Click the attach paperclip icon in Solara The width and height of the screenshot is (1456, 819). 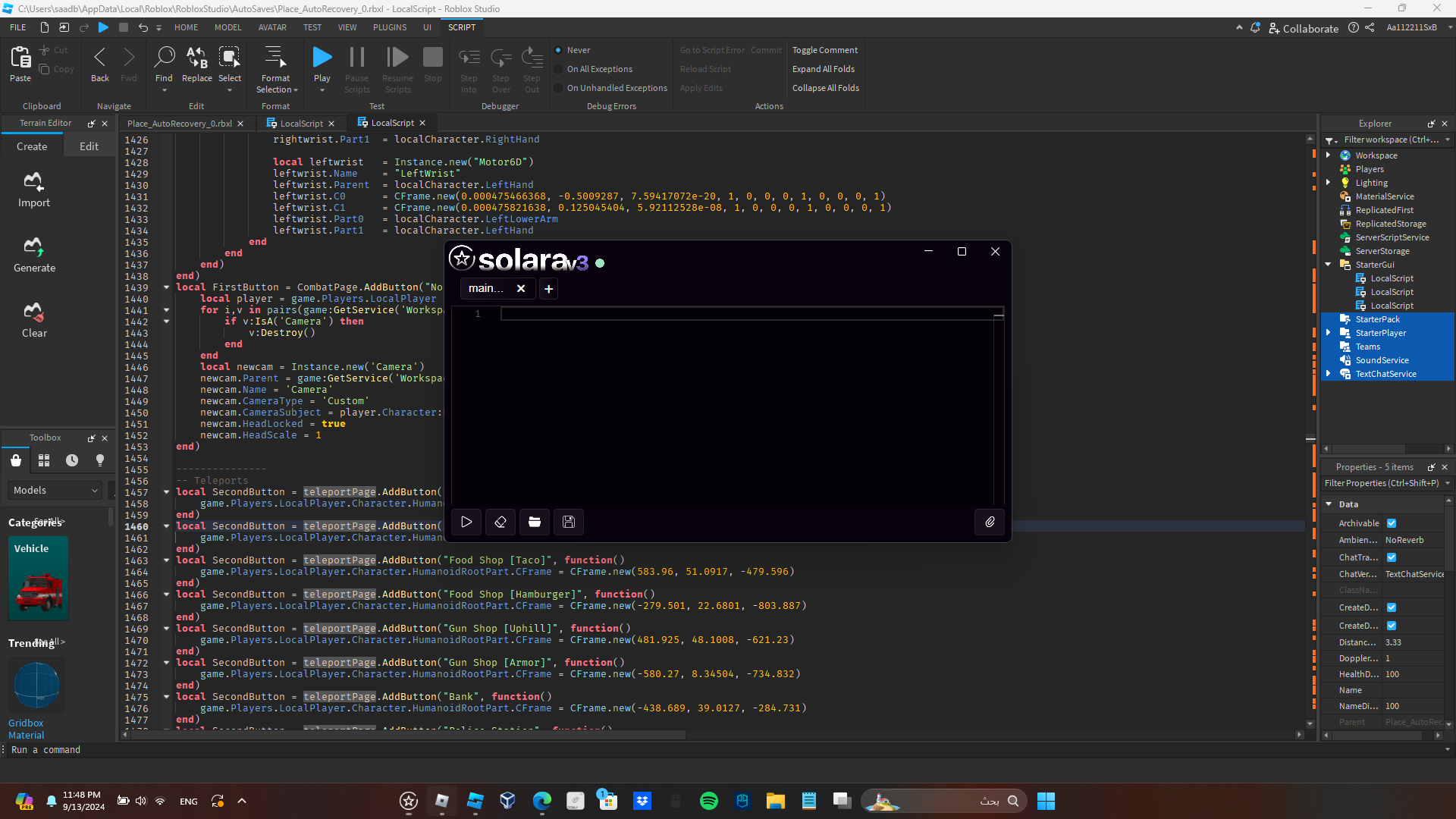pyautogui.click(x=990, y=522)
